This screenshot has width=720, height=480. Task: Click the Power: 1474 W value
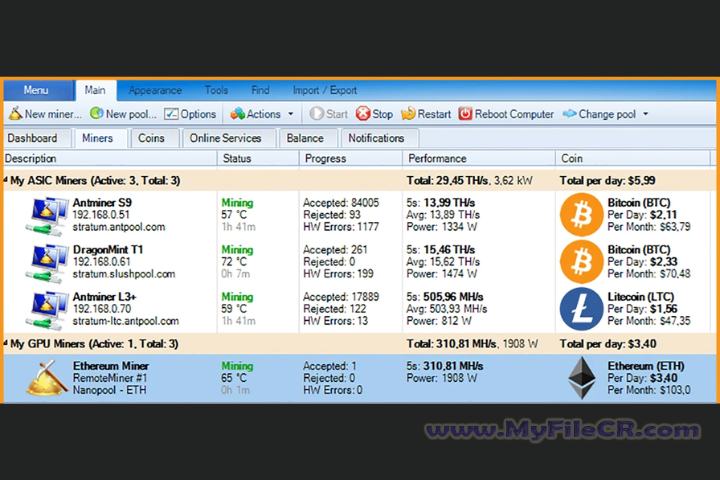442,274
